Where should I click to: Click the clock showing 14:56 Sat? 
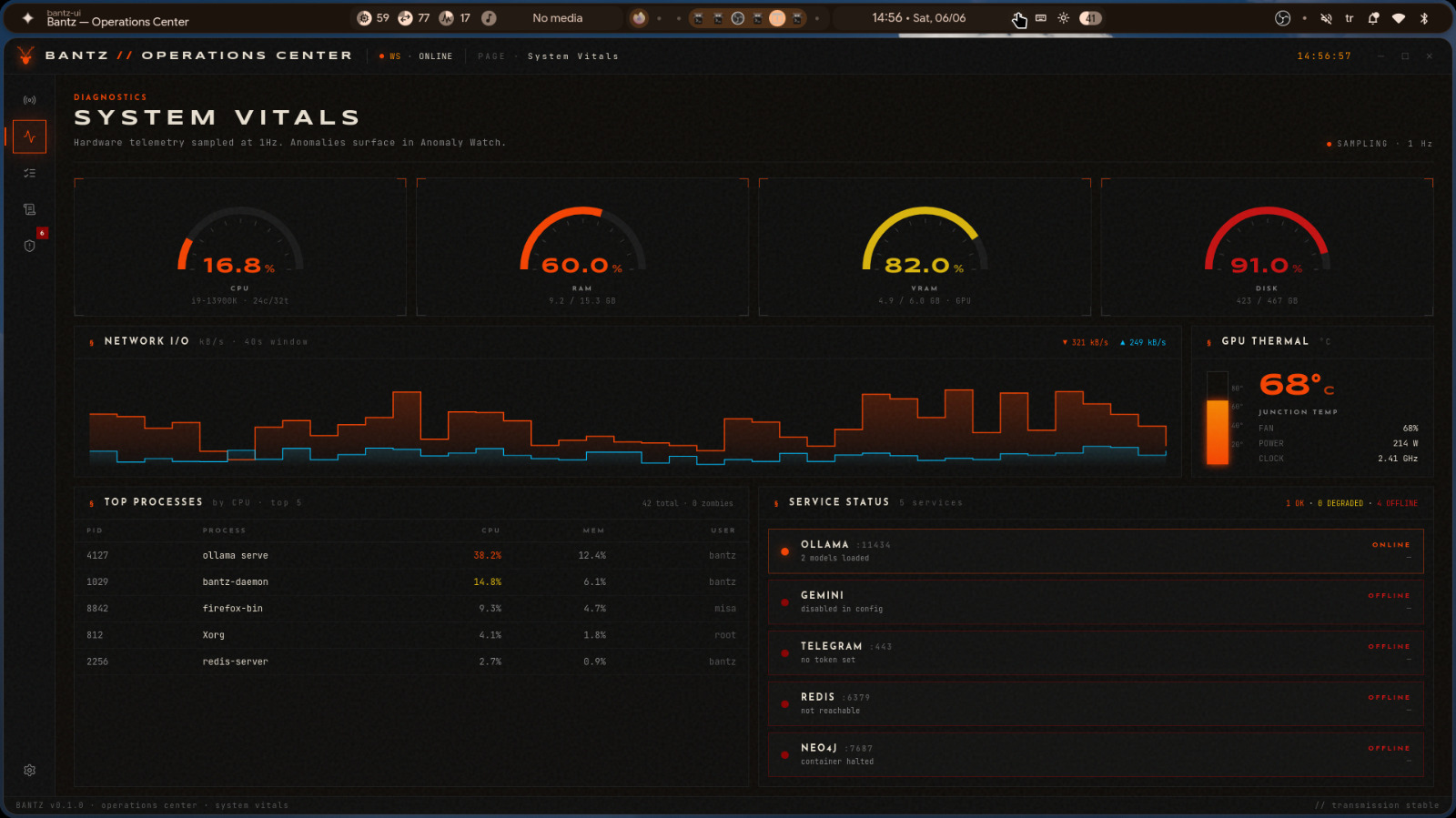(918, 18)
